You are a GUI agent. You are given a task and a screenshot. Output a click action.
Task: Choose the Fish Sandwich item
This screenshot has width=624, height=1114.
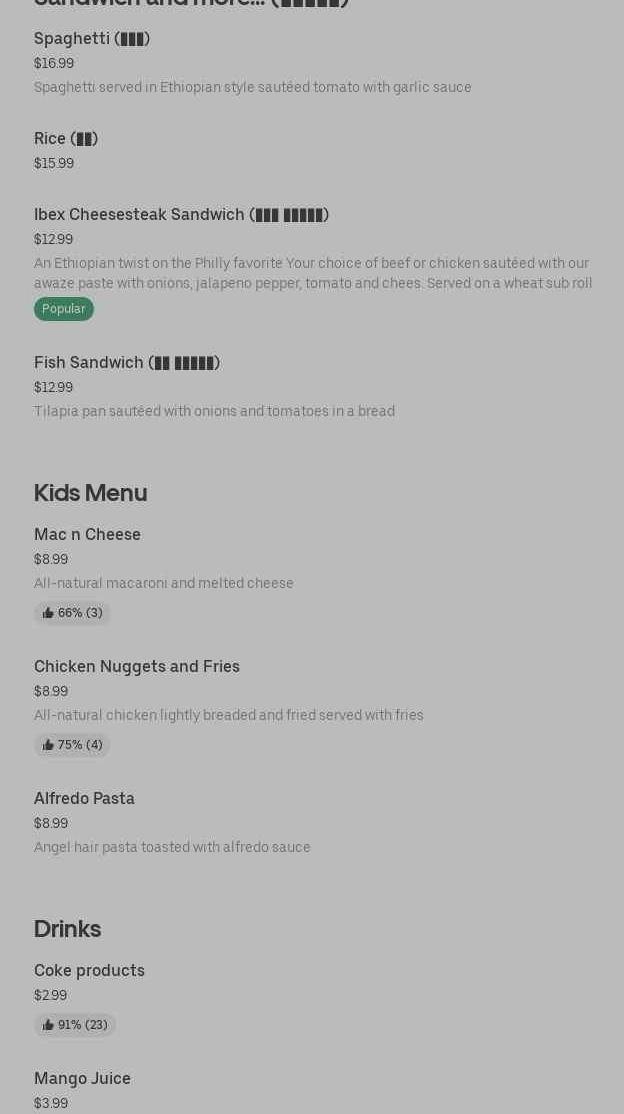tap(127, 363)
